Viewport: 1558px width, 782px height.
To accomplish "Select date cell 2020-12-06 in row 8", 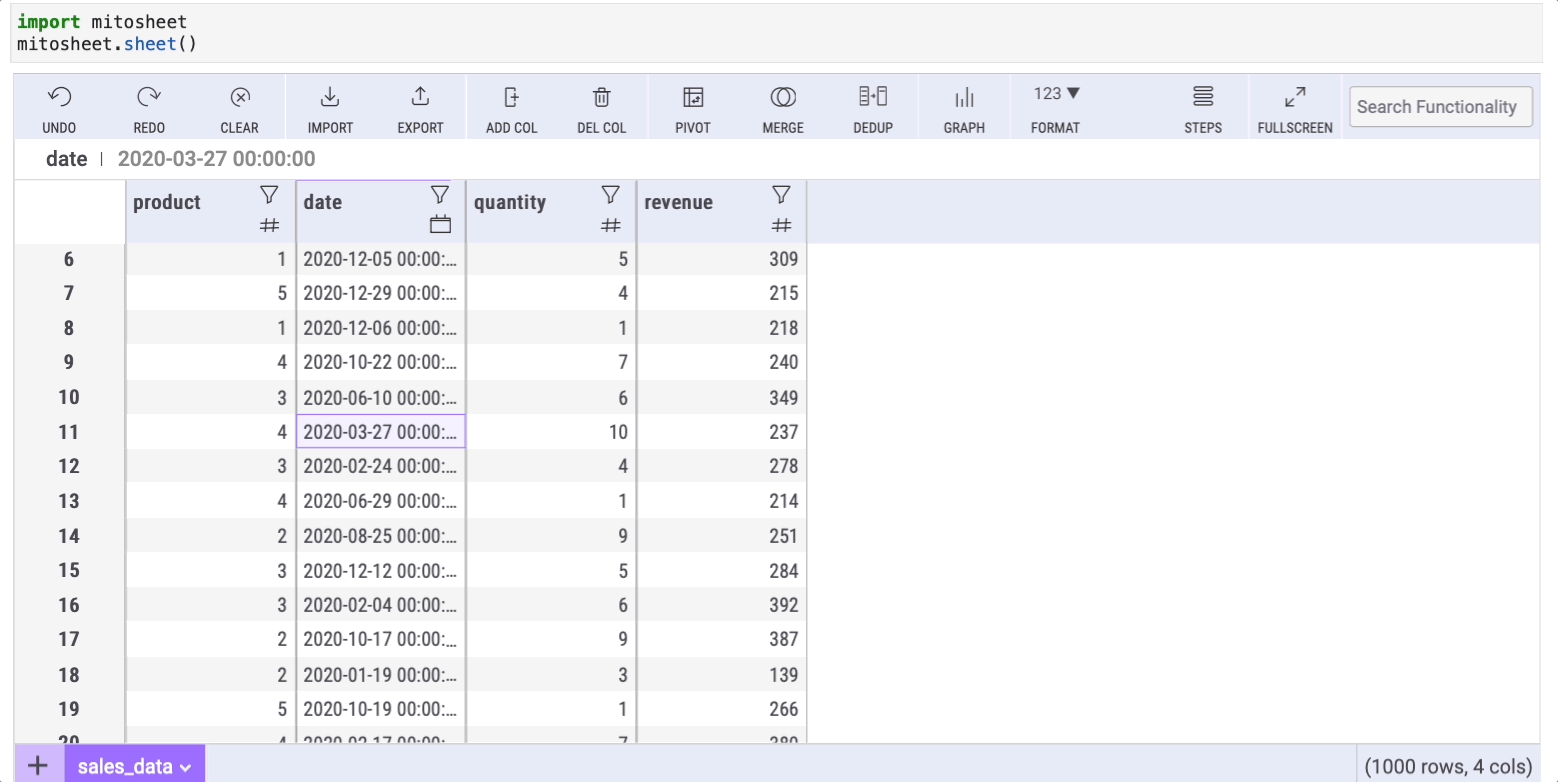I will click(381, 328).
